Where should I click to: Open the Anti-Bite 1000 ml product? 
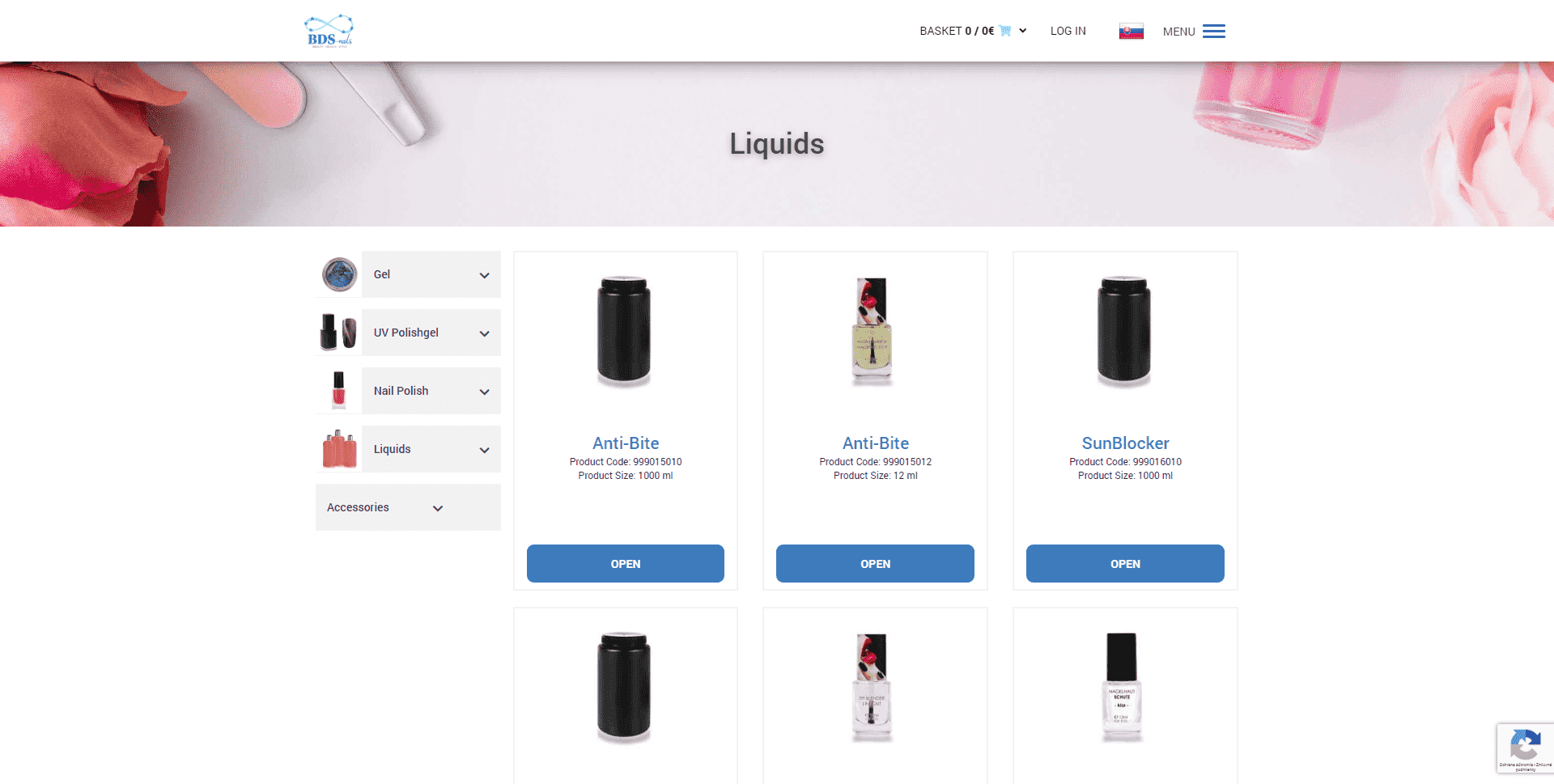[626, 563]
